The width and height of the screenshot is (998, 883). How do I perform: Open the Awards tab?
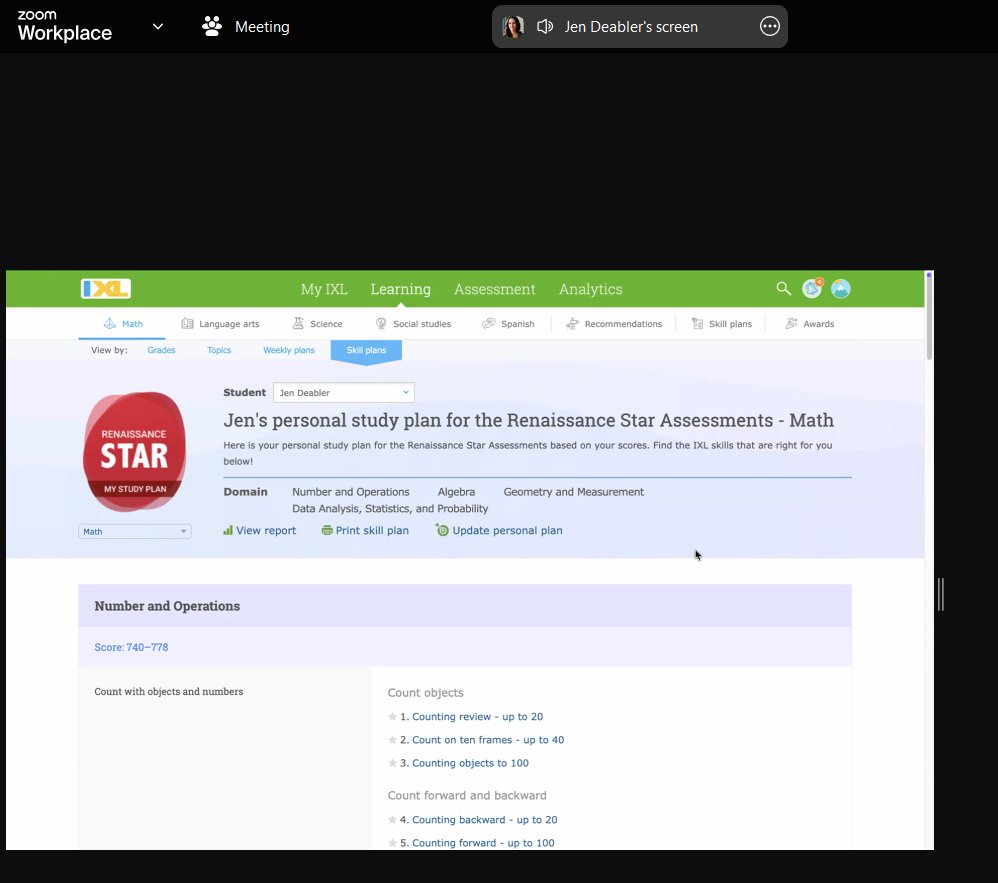click(810, 323)
